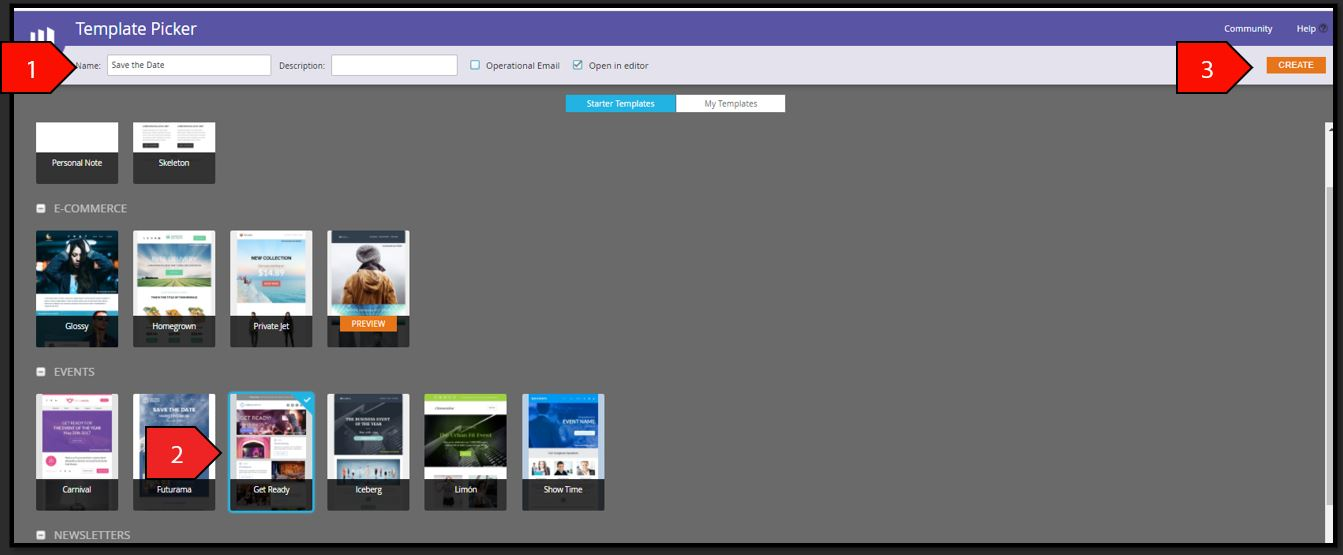Image resolution: width=1343 pixels, height=555 pixels.
Task: Click the Template Picker title text
Action: (136, 29)
